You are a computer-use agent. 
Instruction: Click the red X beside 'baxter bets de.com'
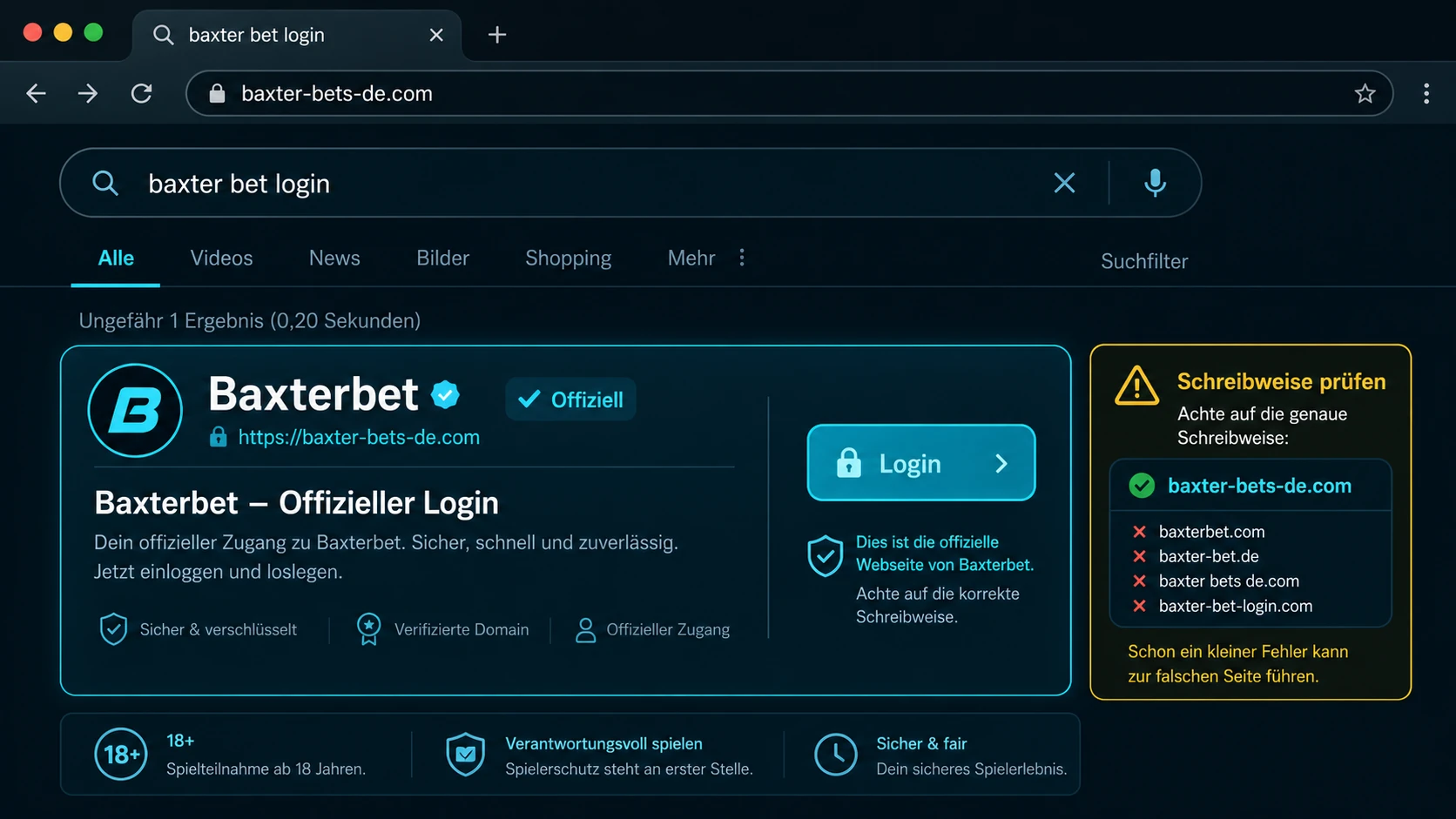tap(1139, 581)
